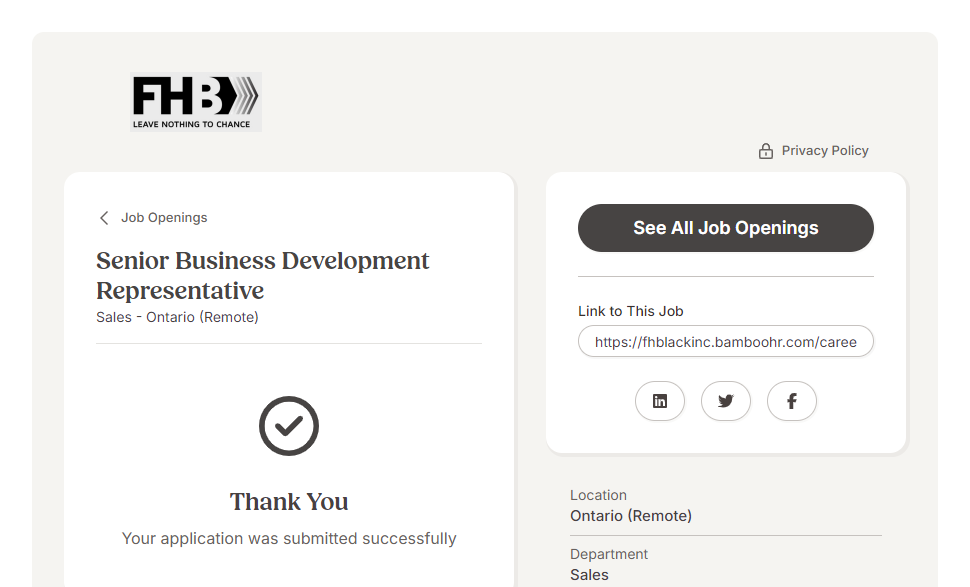Click the Senior Business Development Representative title

click(x=262, y=275)
